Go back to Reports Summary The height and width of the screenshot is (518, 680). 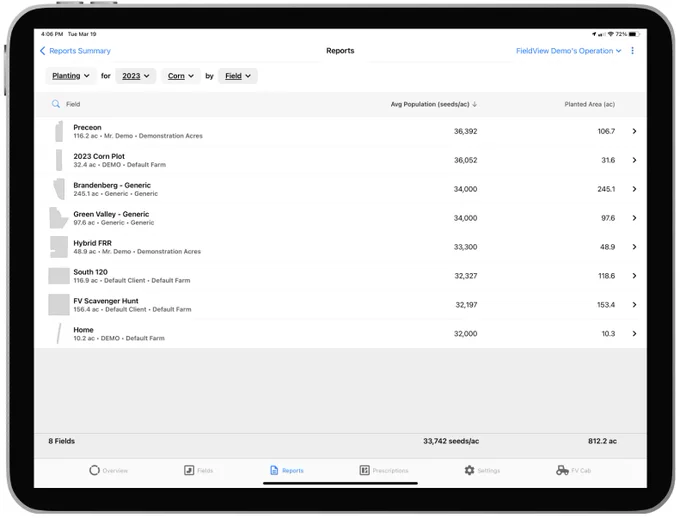coord(75,51)
